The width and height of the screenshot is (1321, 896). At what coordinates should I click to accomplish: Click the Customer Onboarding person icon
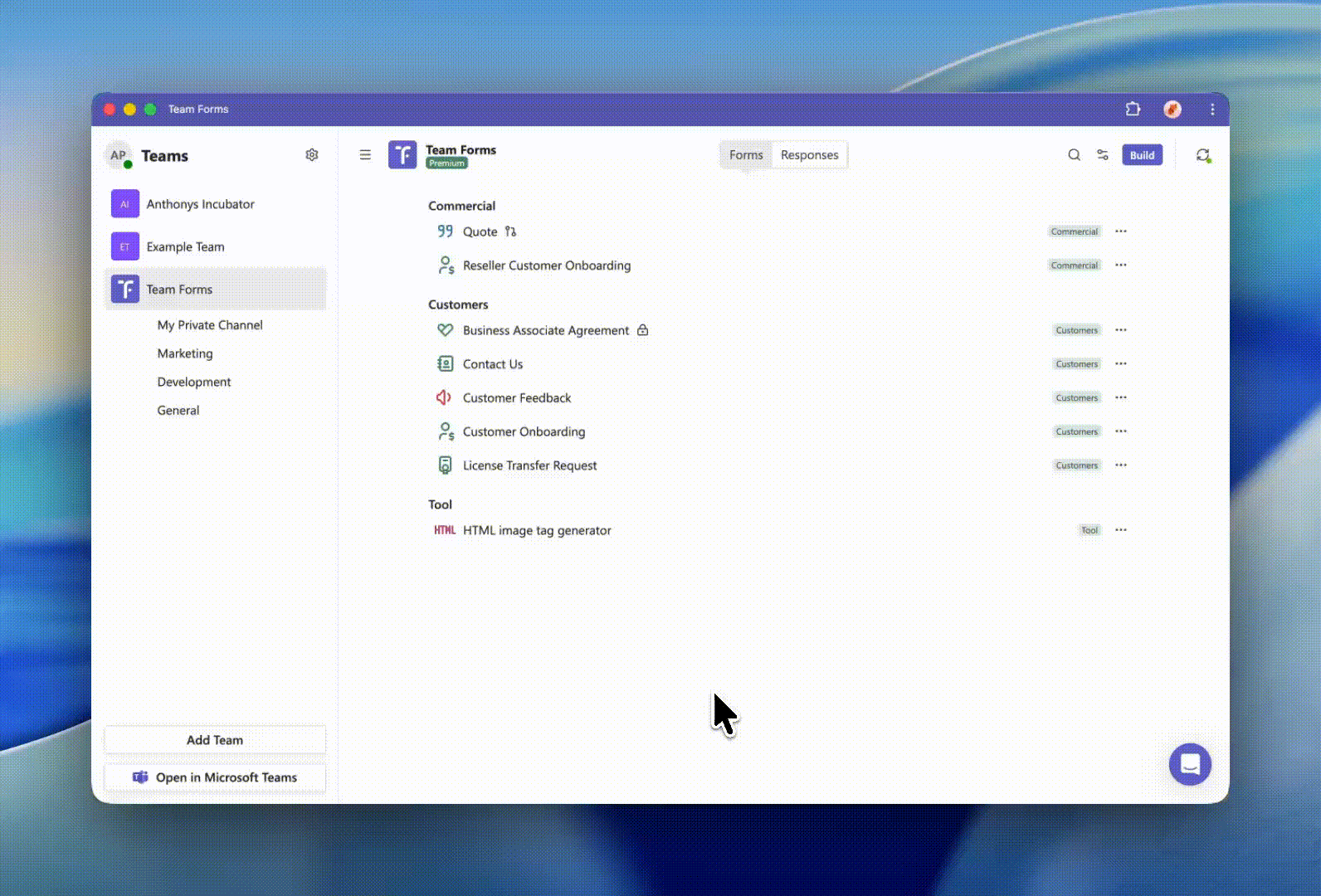[x=446, y=431]
